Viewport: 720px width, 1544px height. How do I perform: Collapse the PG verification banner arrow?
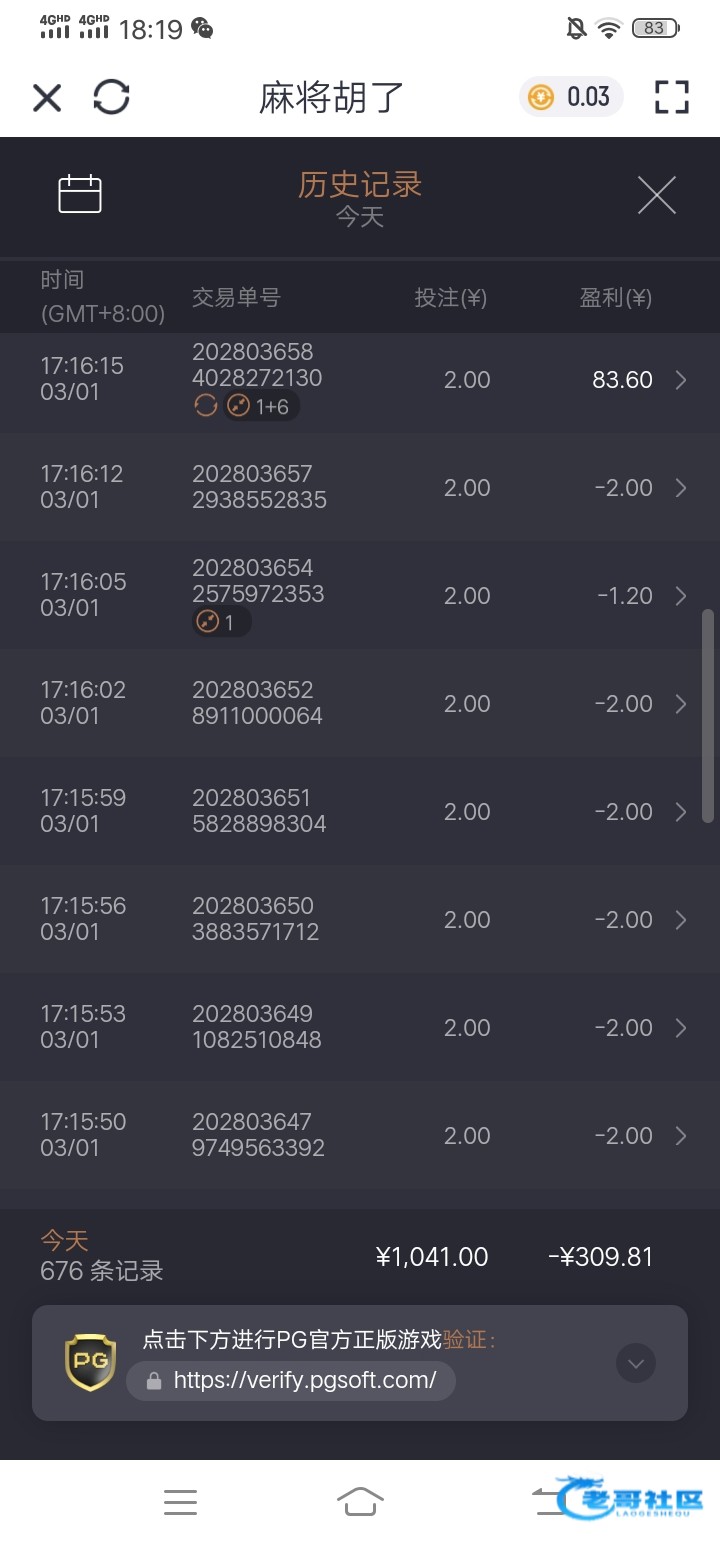click(636, 1362)
